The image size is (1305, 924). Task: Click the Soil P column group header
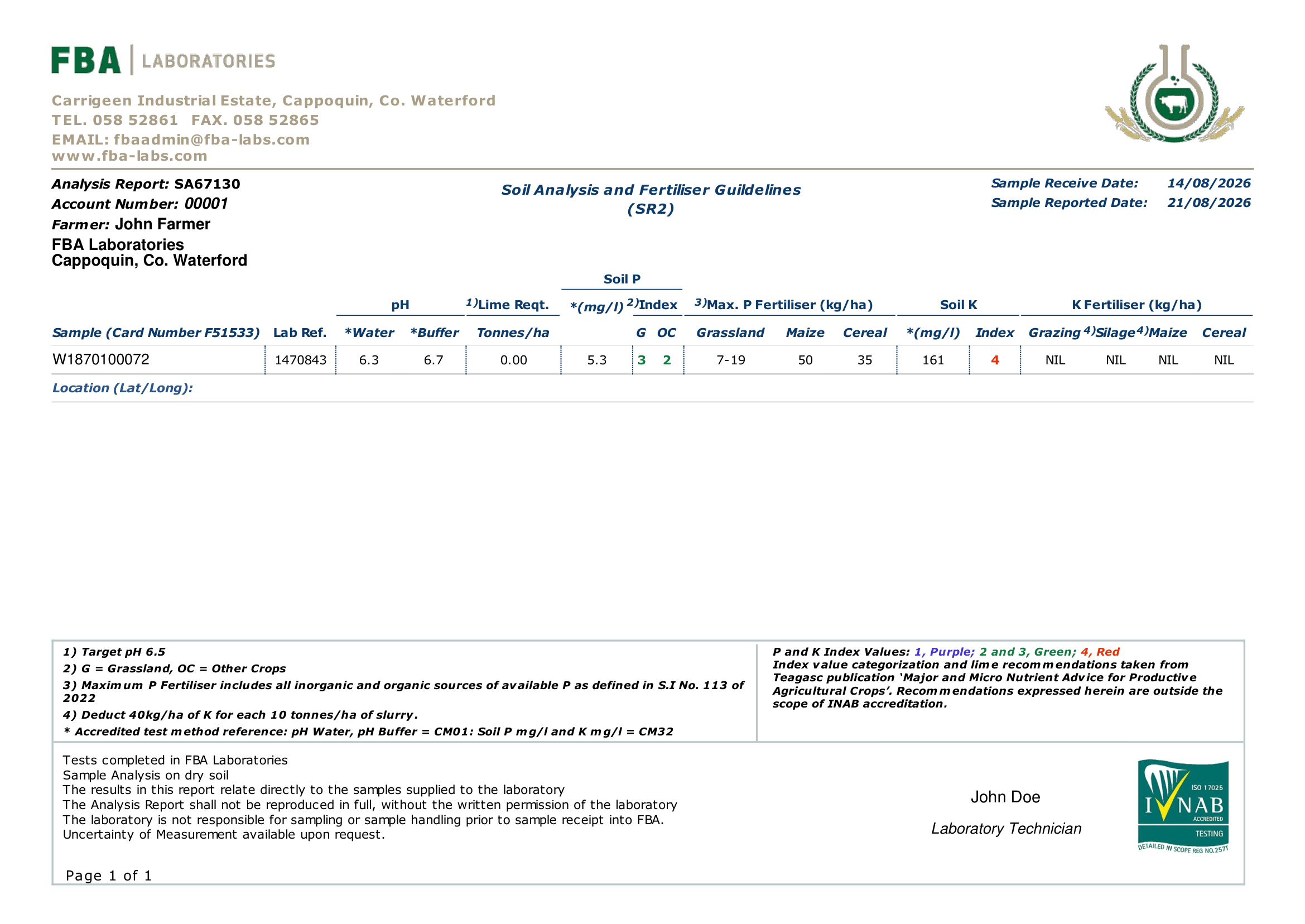click(x=622, y=280)
